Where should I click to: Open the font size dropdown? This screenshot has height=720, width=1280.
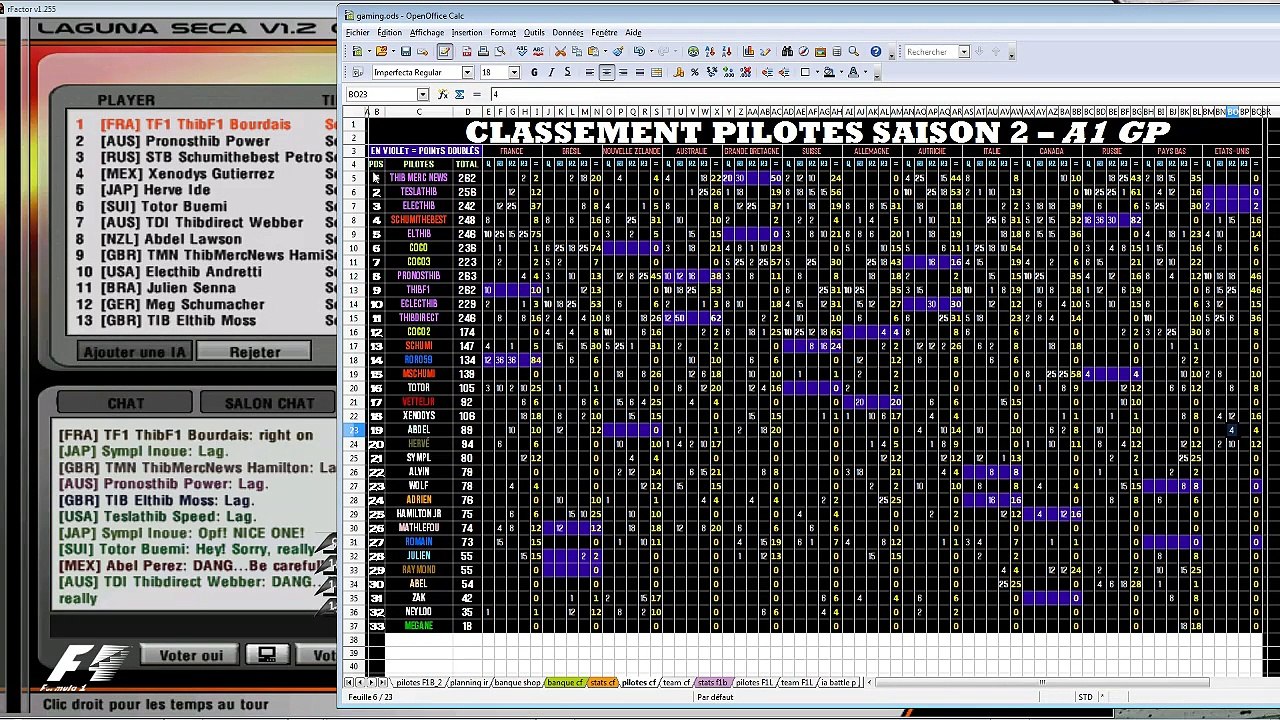coord(514,72)
